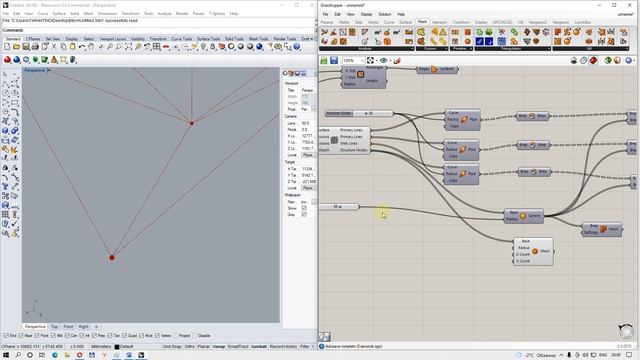Click the Open file folder icon in Rhino

(16, 47)
